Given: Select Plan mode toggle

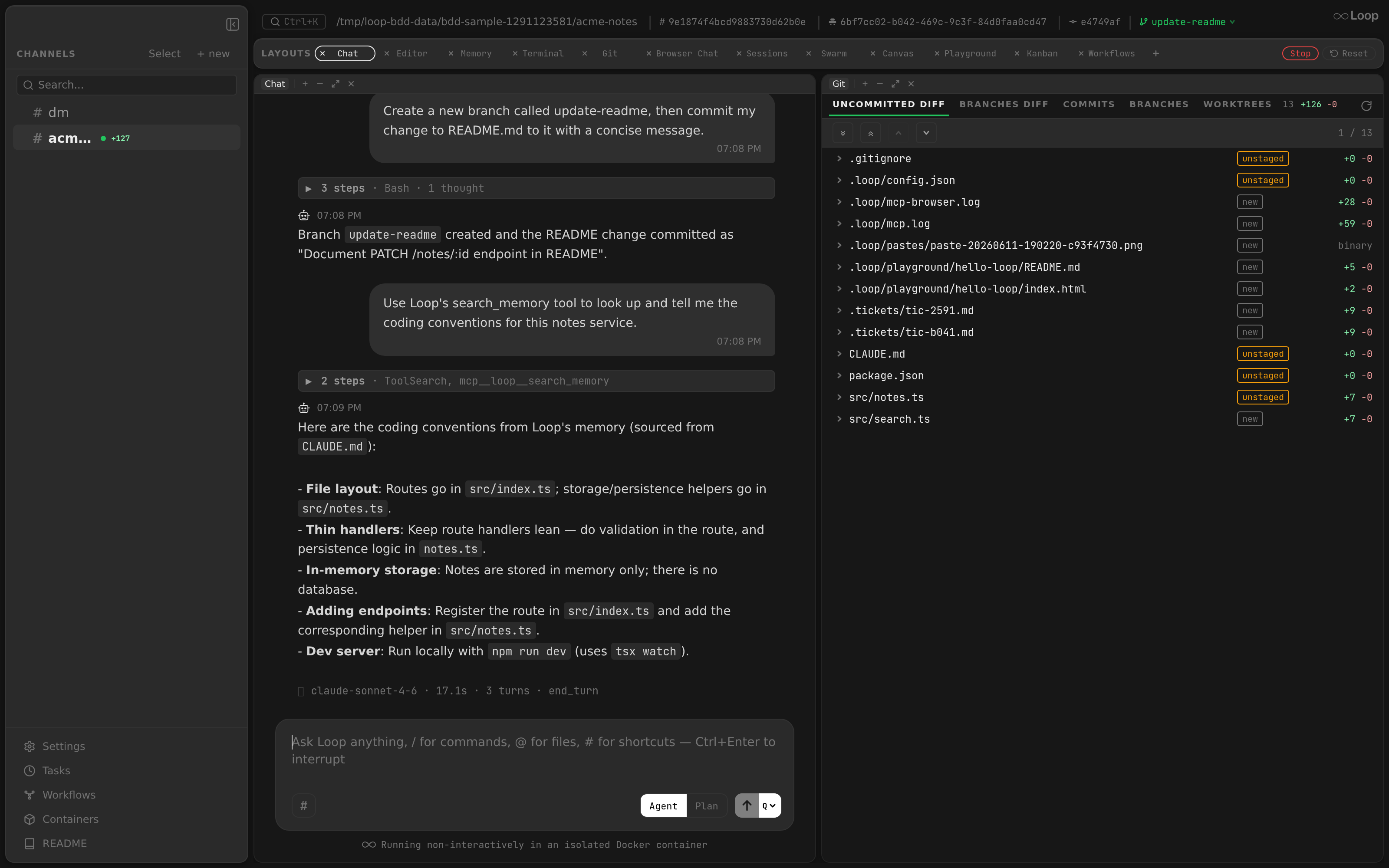Looking at the screenshot, I should click(707, 806).
